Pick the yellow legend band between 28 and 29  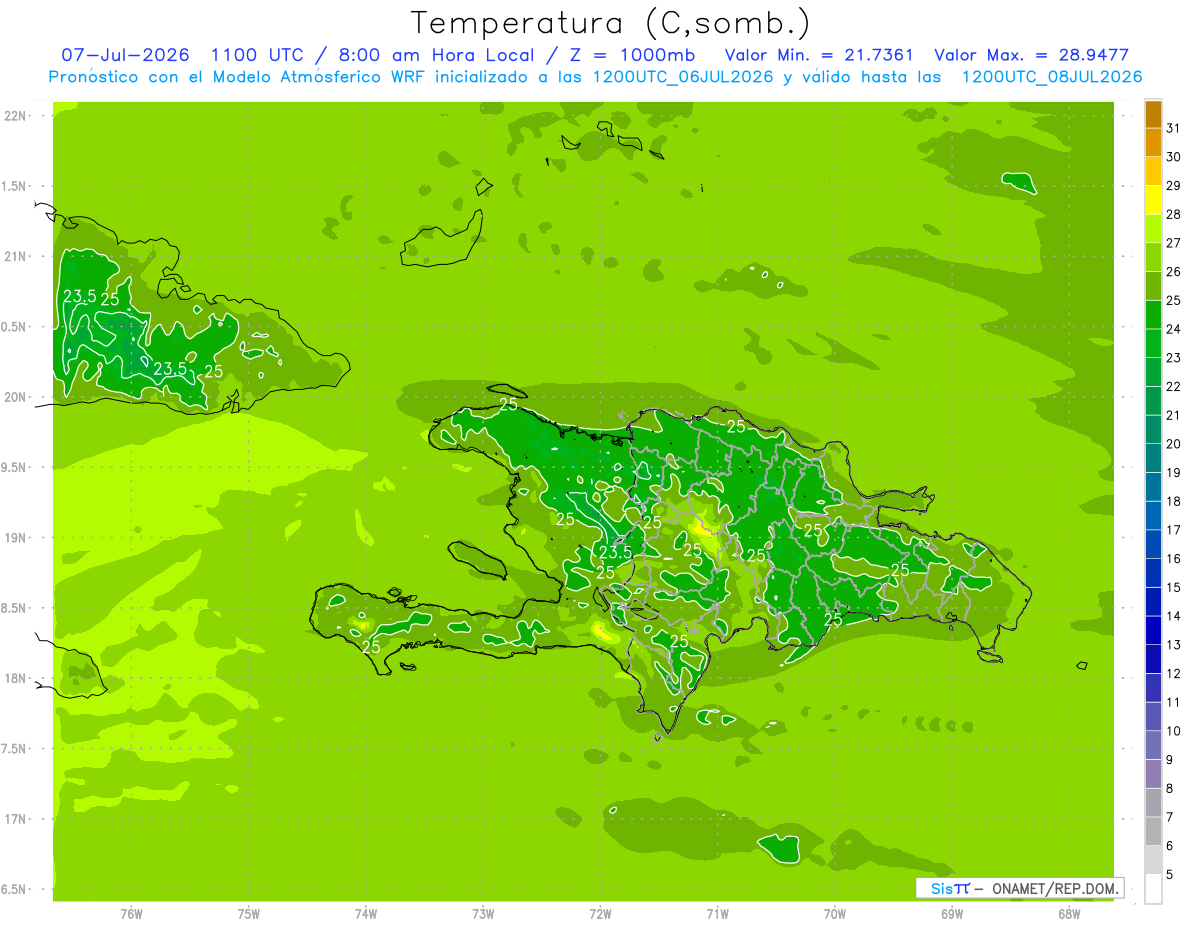point(1153,199)
